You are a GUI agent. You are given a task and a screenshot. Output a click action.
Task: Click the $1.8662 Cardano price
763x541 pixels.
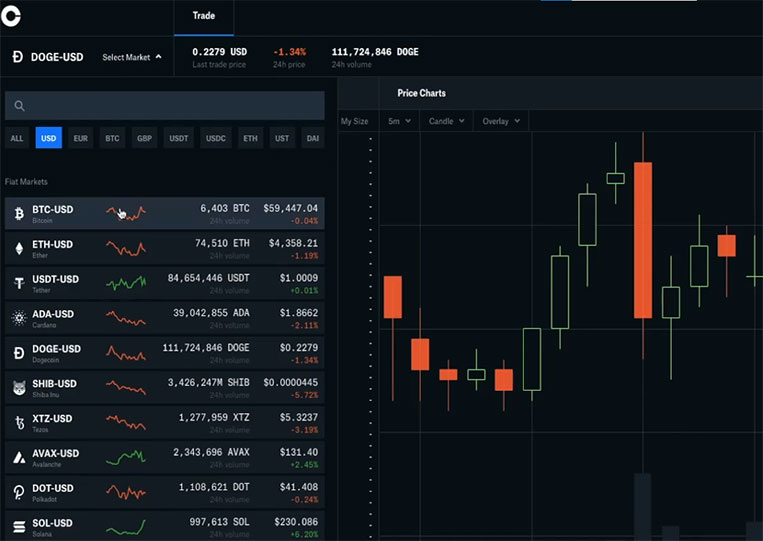299,313
